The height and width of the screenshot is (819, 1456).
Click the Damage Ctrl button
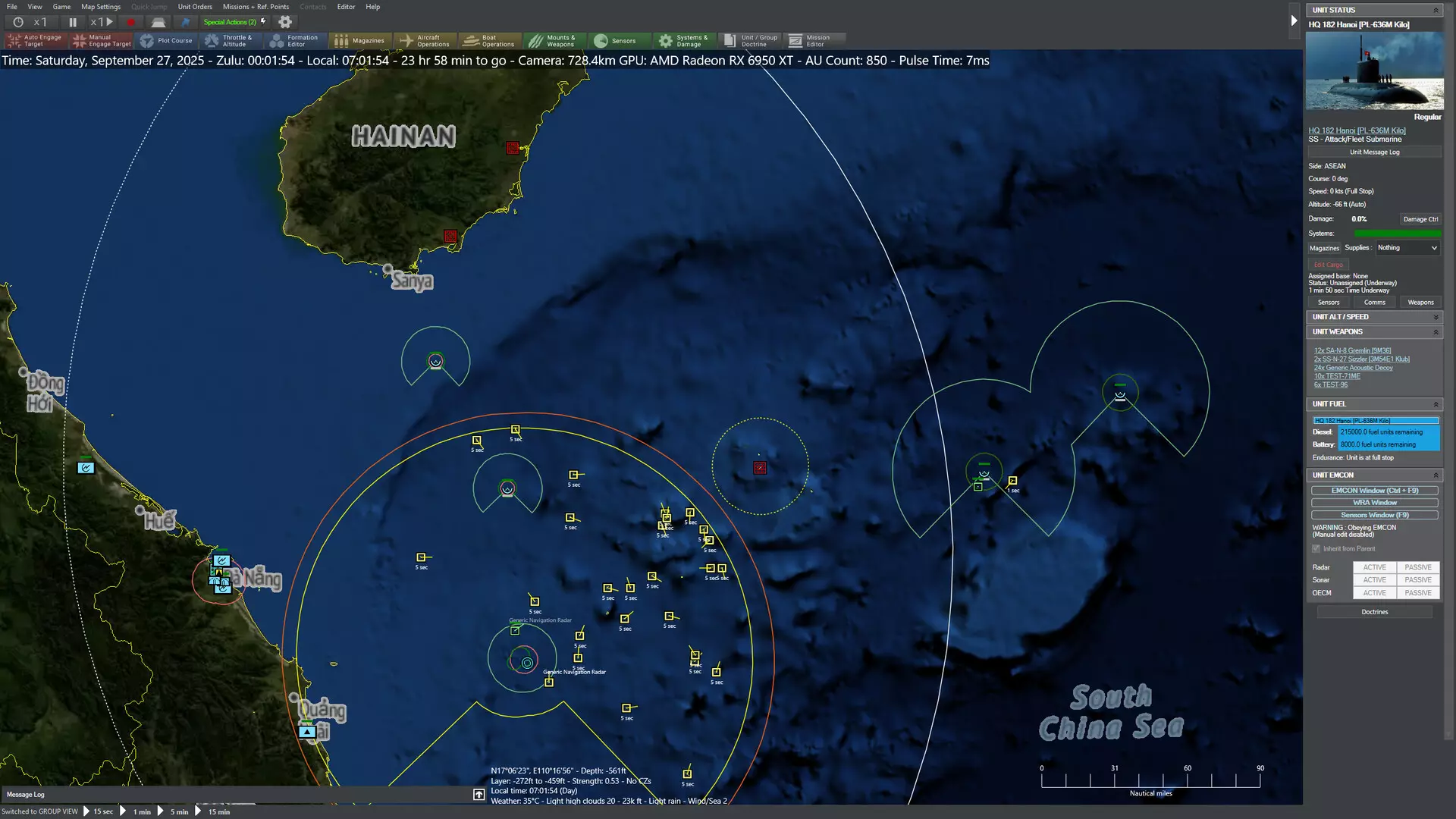click(x=1420, y=219)
